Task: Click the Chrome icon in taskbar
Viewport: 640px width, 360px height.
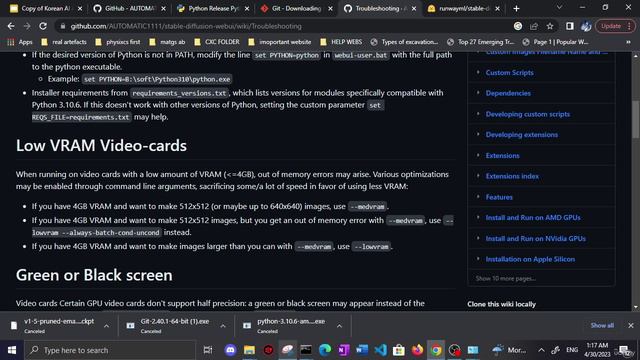Action: (436, 350)
